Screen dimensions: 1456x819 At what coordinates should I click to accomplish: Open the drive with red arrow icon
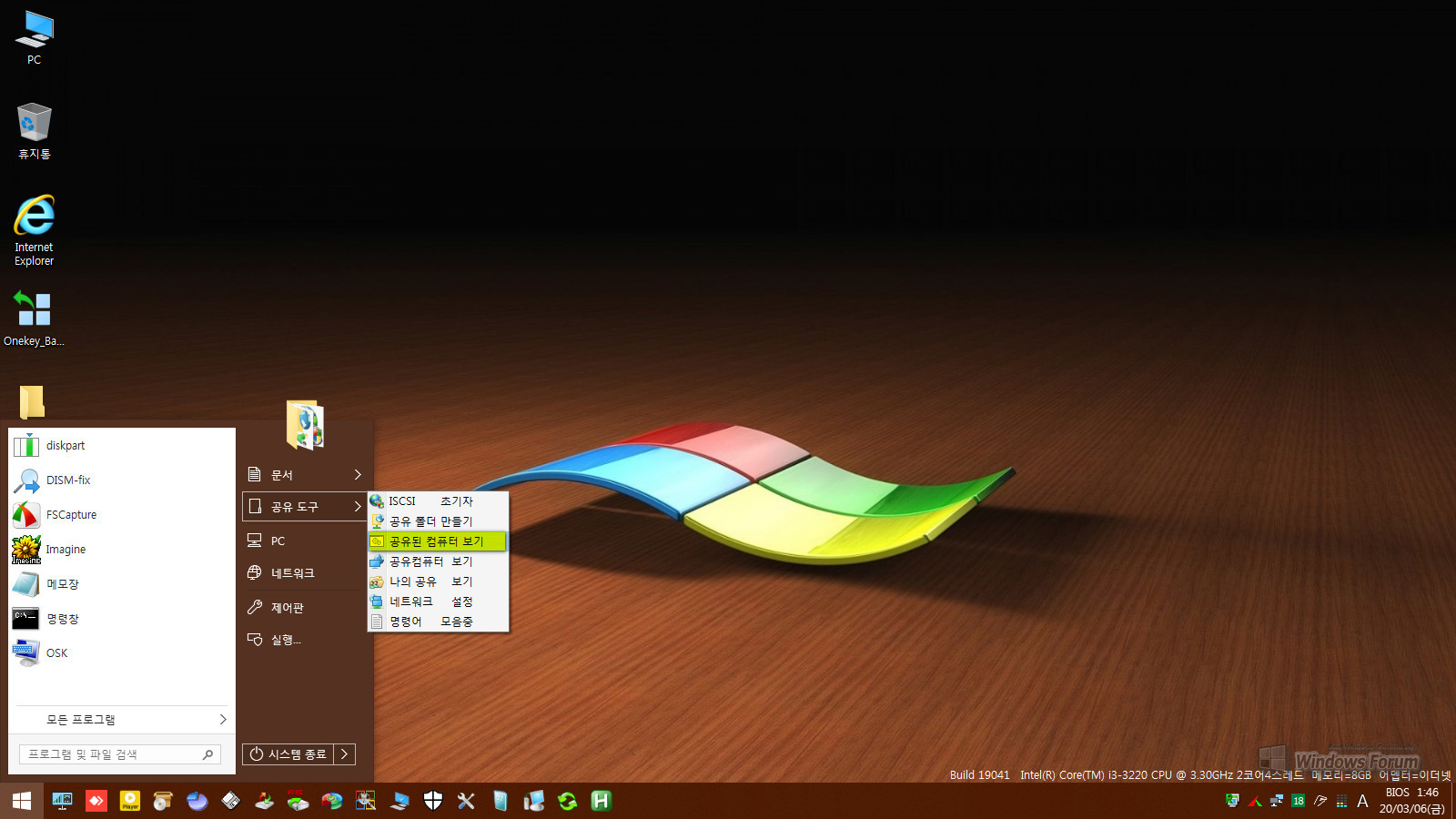264,801
